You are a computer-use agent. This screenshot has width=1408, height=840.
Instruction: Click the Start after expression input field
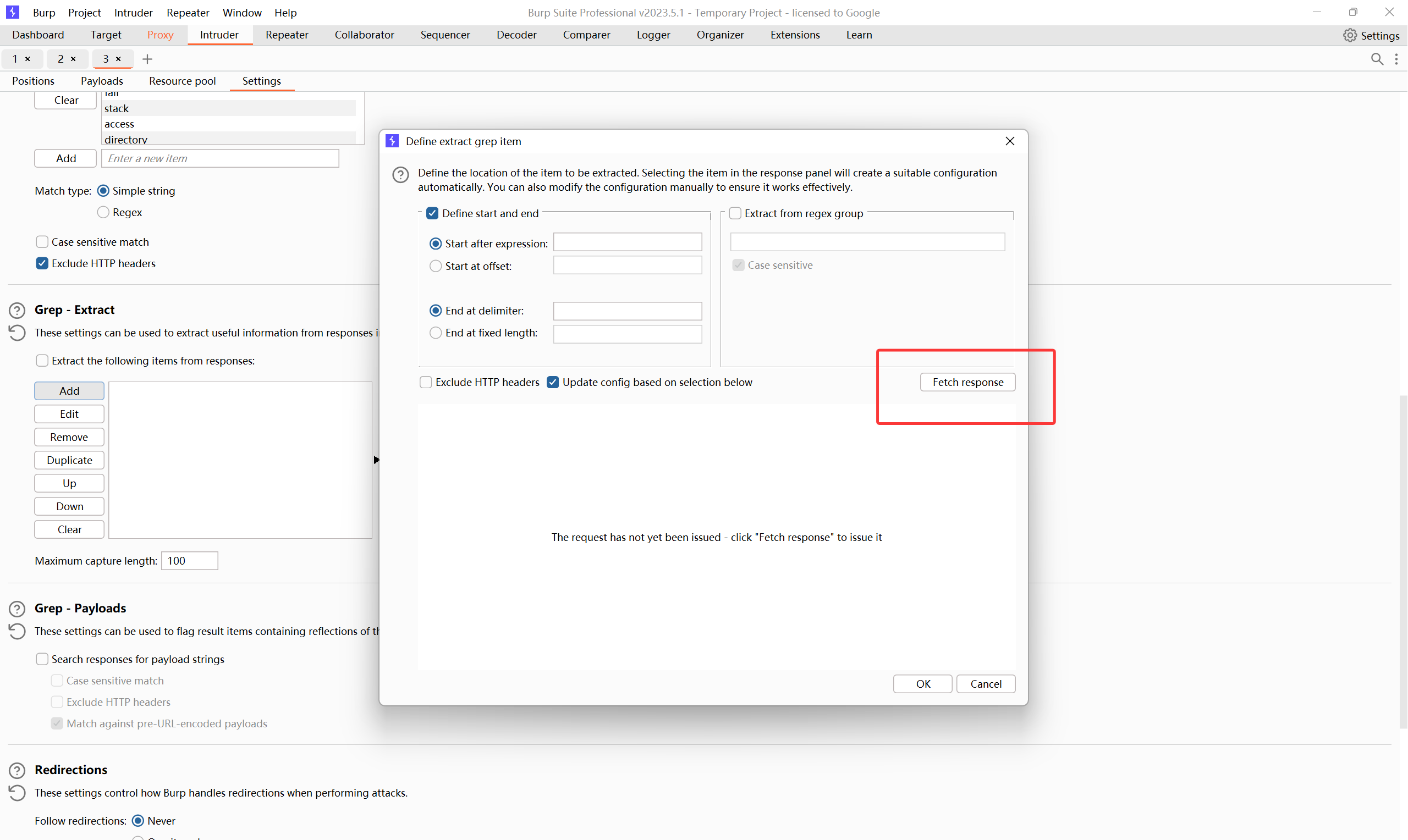tap(628, 242)
